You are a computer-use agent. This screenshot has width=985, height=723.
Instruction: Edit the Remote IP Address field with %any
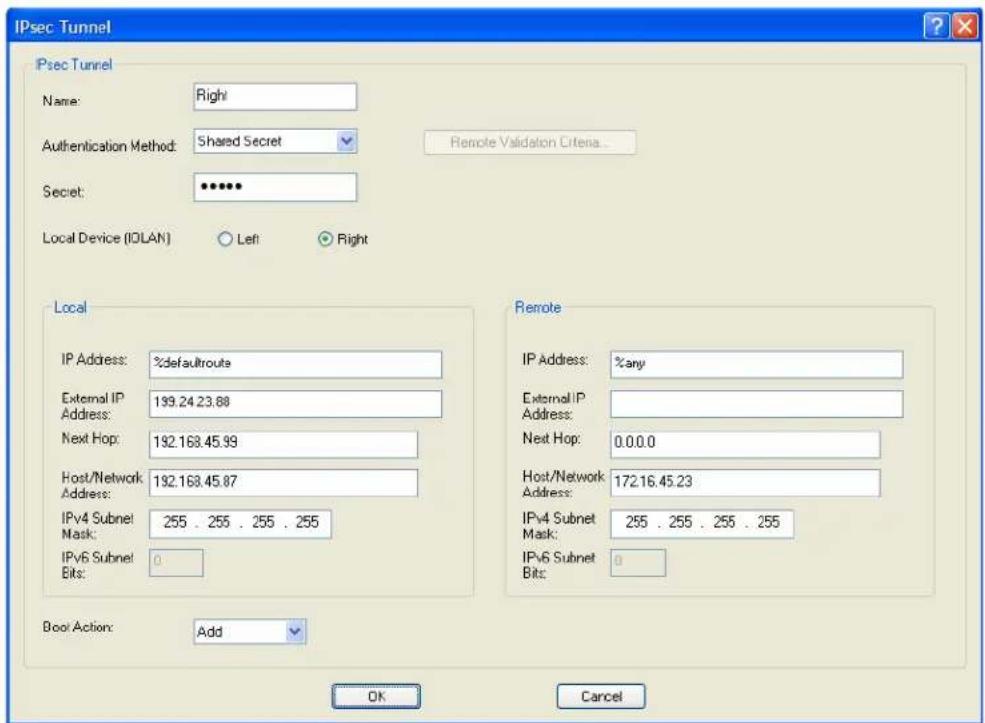tap(756, 364)
